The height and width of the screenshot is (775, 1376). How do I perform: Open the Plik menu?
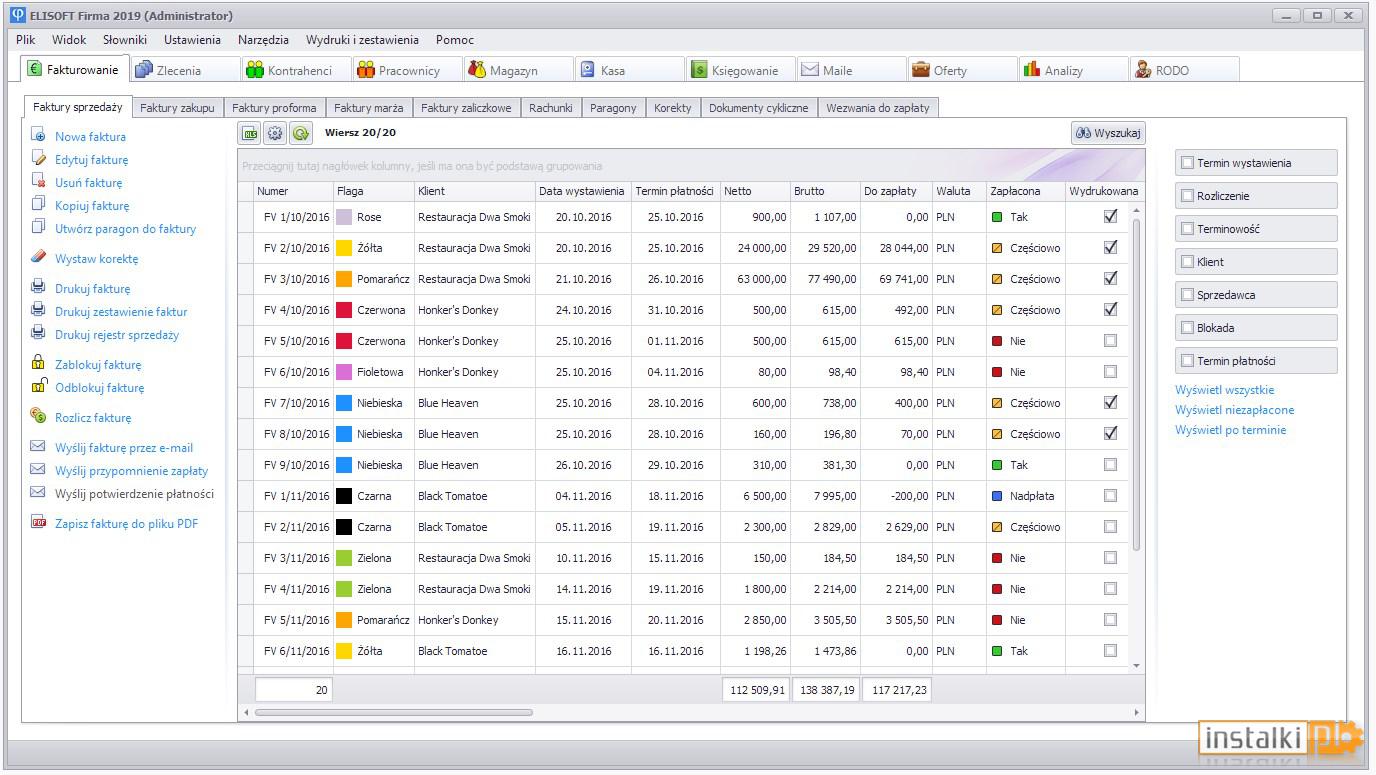(x=25, y=40)
